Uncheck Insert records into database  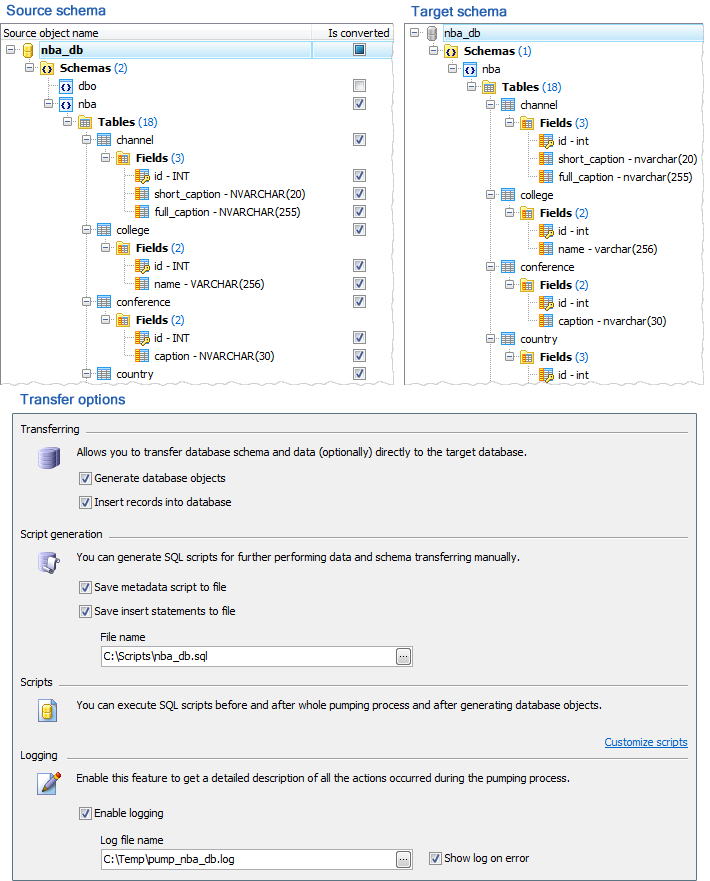point(85,502)
